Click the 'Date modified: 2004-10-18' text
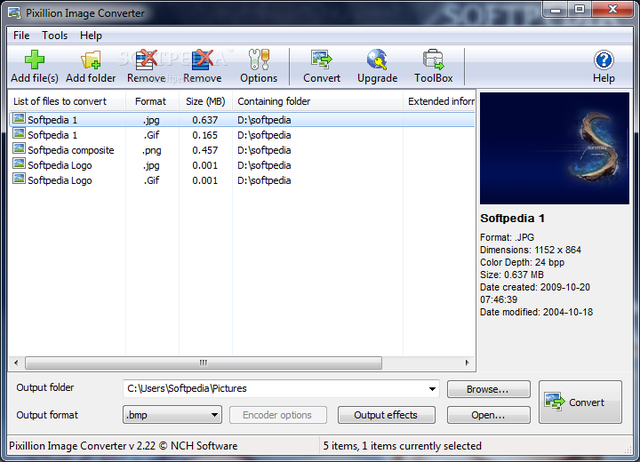The image size is (640, 462). tap(536, 312)
